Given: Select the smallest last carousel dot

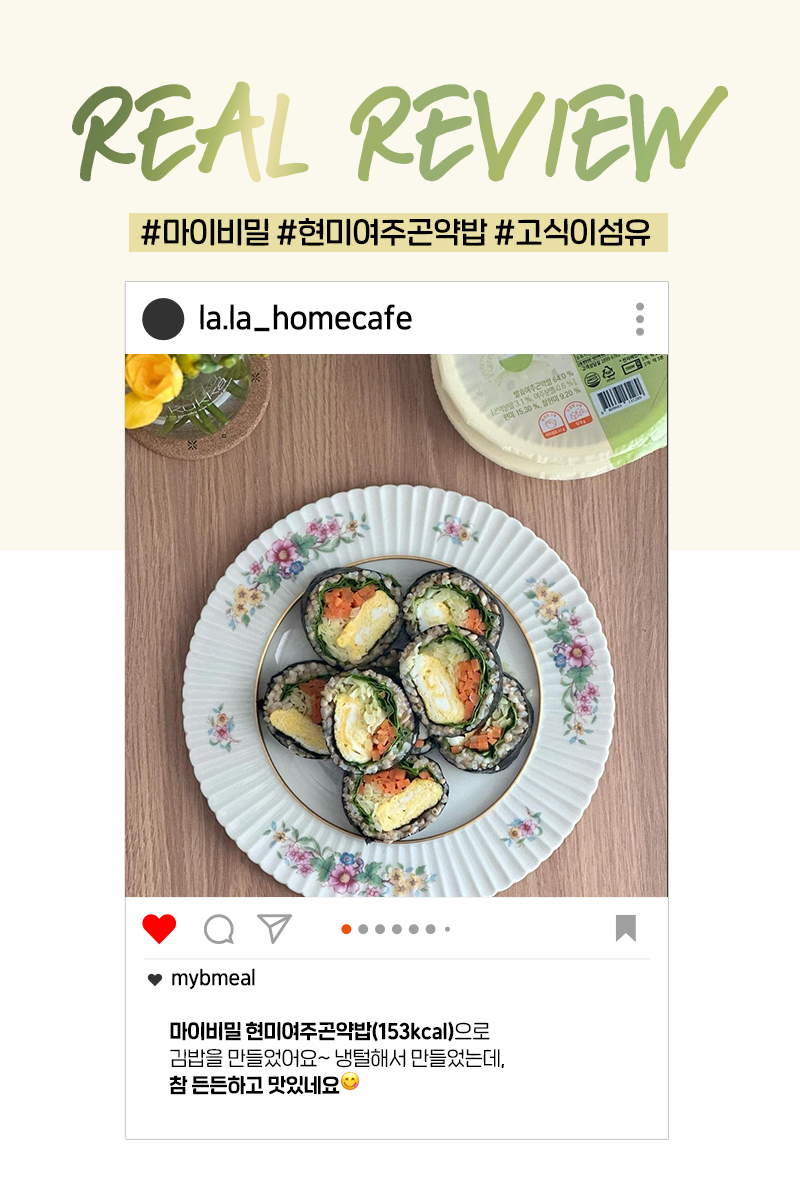Looking at the screenshot, I should coord(447,929).
